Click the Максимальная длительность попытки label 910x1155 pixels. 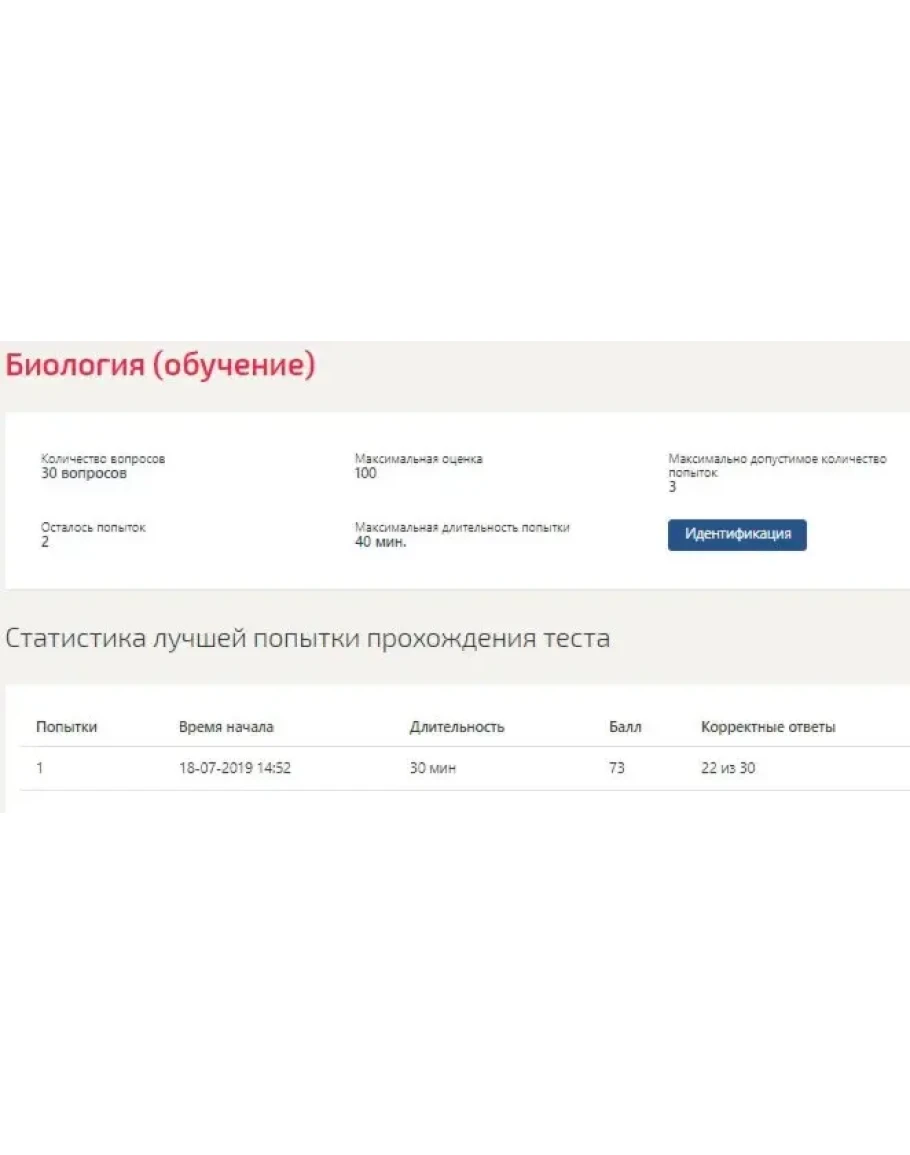[x=462, y=527]
